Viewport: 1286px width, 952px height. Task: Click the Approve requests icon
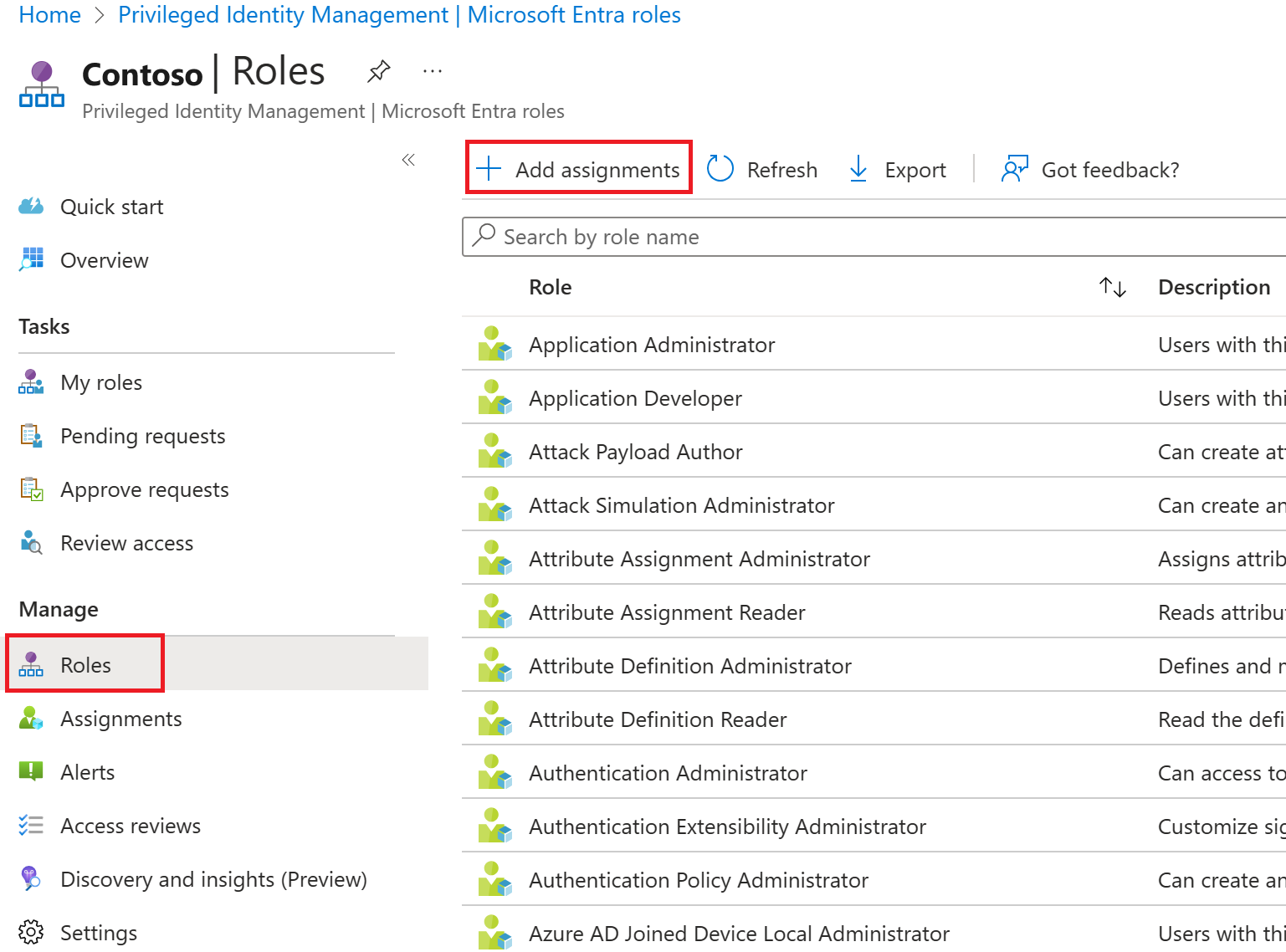[31, 489]
